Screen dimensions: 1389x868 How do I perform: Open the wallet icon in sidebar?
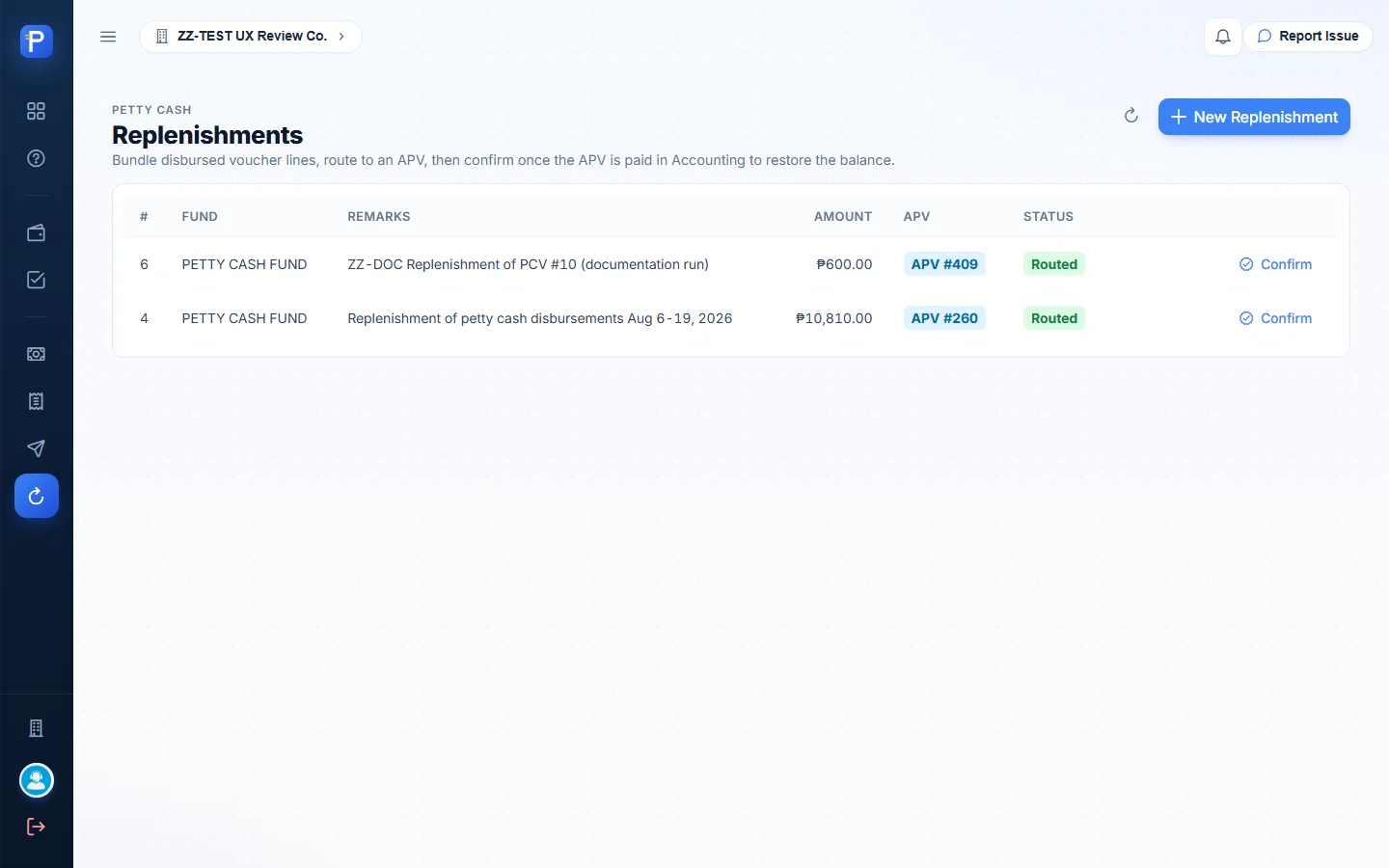[x=36, y=232]
